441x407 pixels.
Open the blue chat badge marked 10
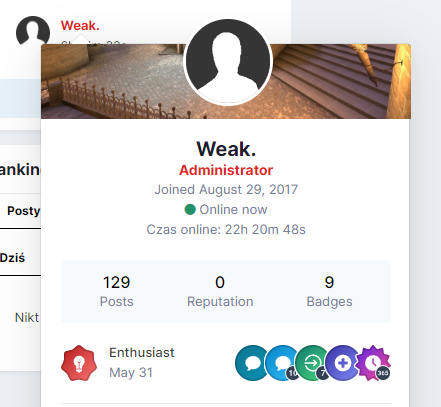283,363
